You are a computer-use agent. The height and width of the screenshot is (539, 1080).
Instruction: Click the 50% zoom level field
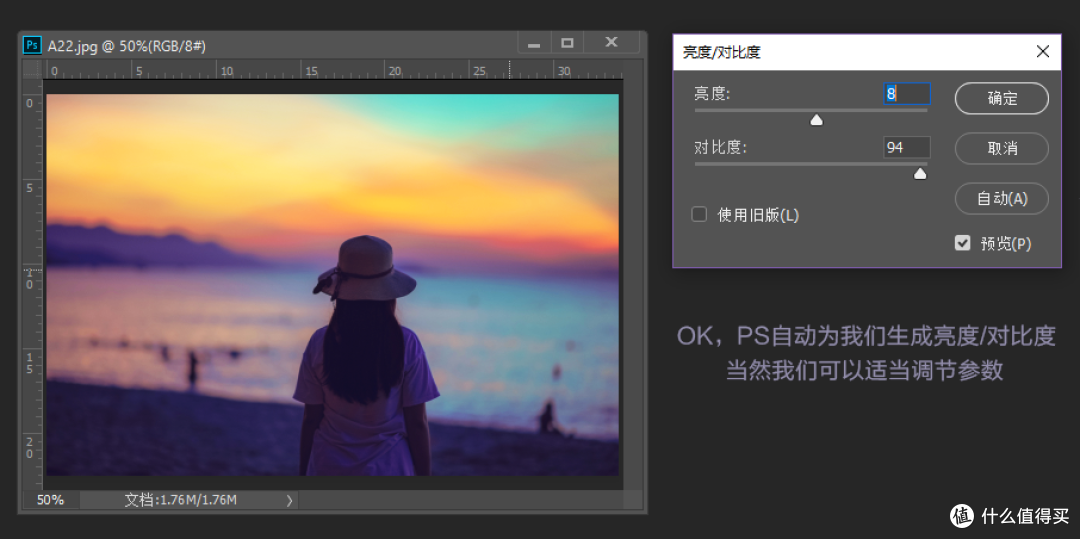(x=51, y=500)
